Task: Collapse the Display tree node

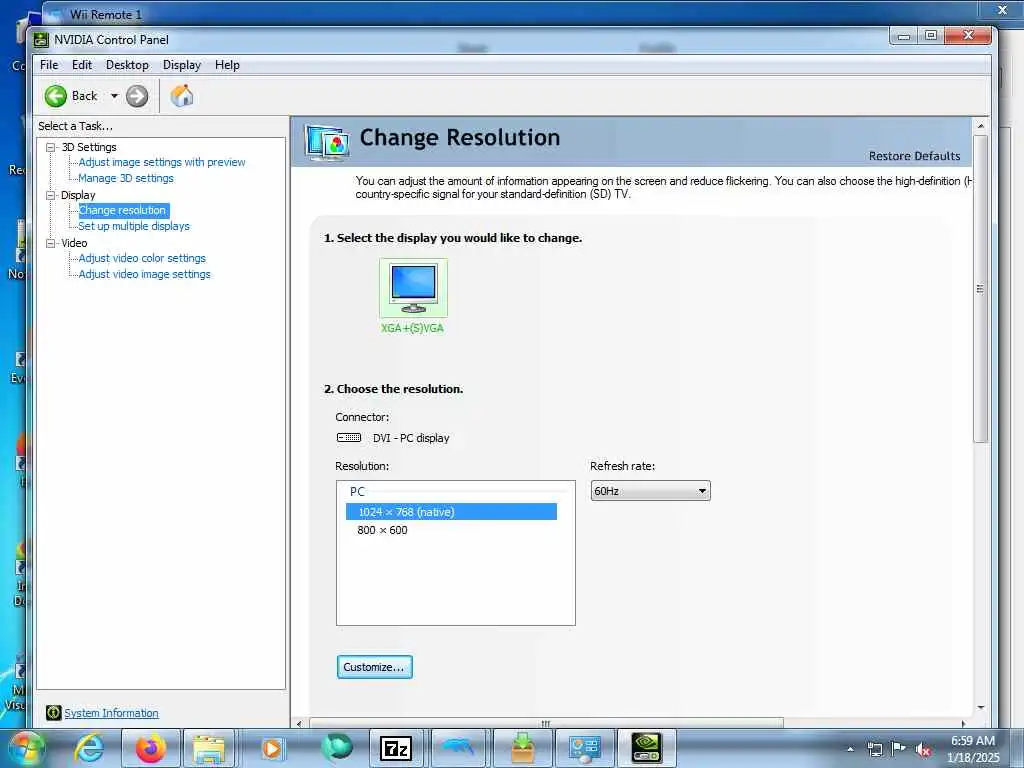Action: [x=50, y=195]
